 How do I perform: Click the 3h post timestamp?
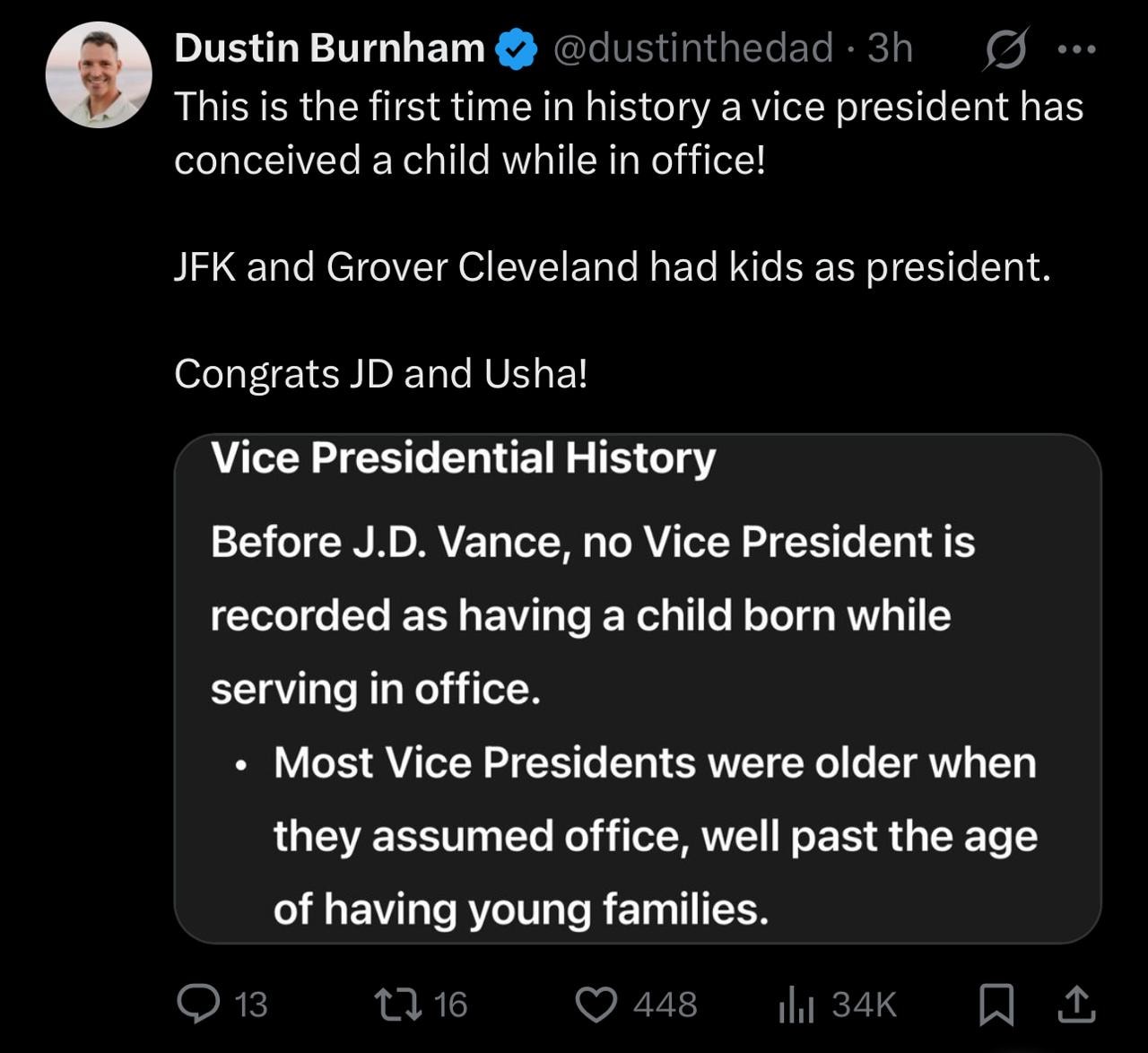890,48
